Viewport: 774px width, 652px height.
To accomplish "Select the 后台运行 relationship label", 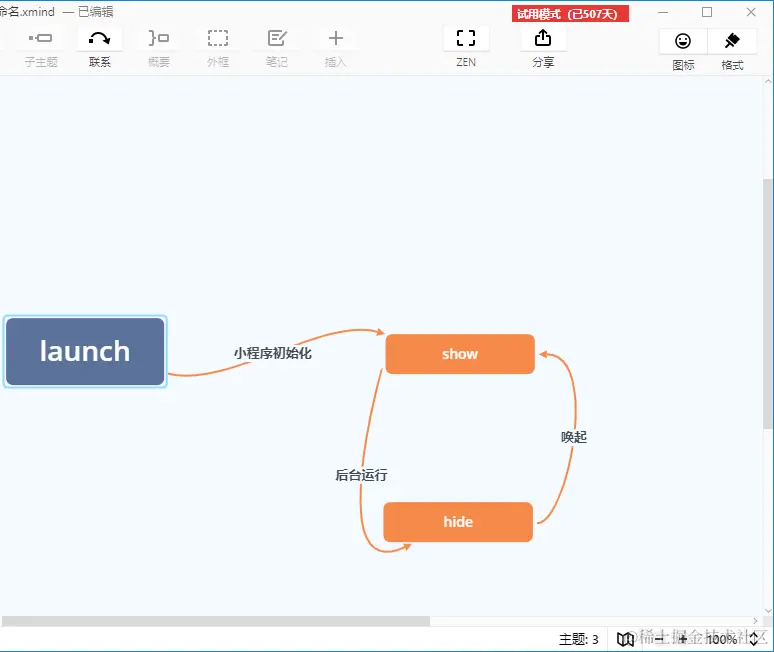I will (x=361, y=475).
